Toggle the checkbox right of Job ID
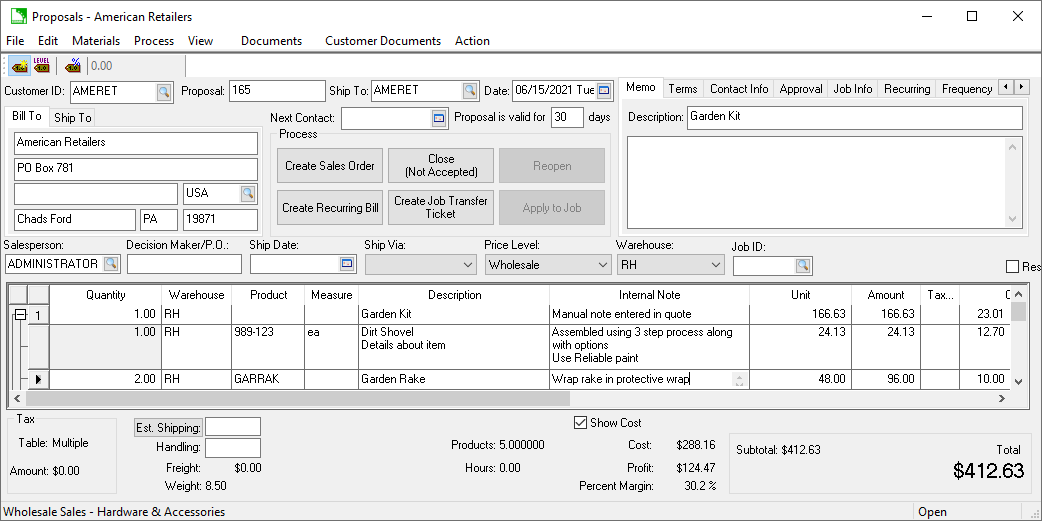Screen dimensions: 1042x521 pos(1013,267)
